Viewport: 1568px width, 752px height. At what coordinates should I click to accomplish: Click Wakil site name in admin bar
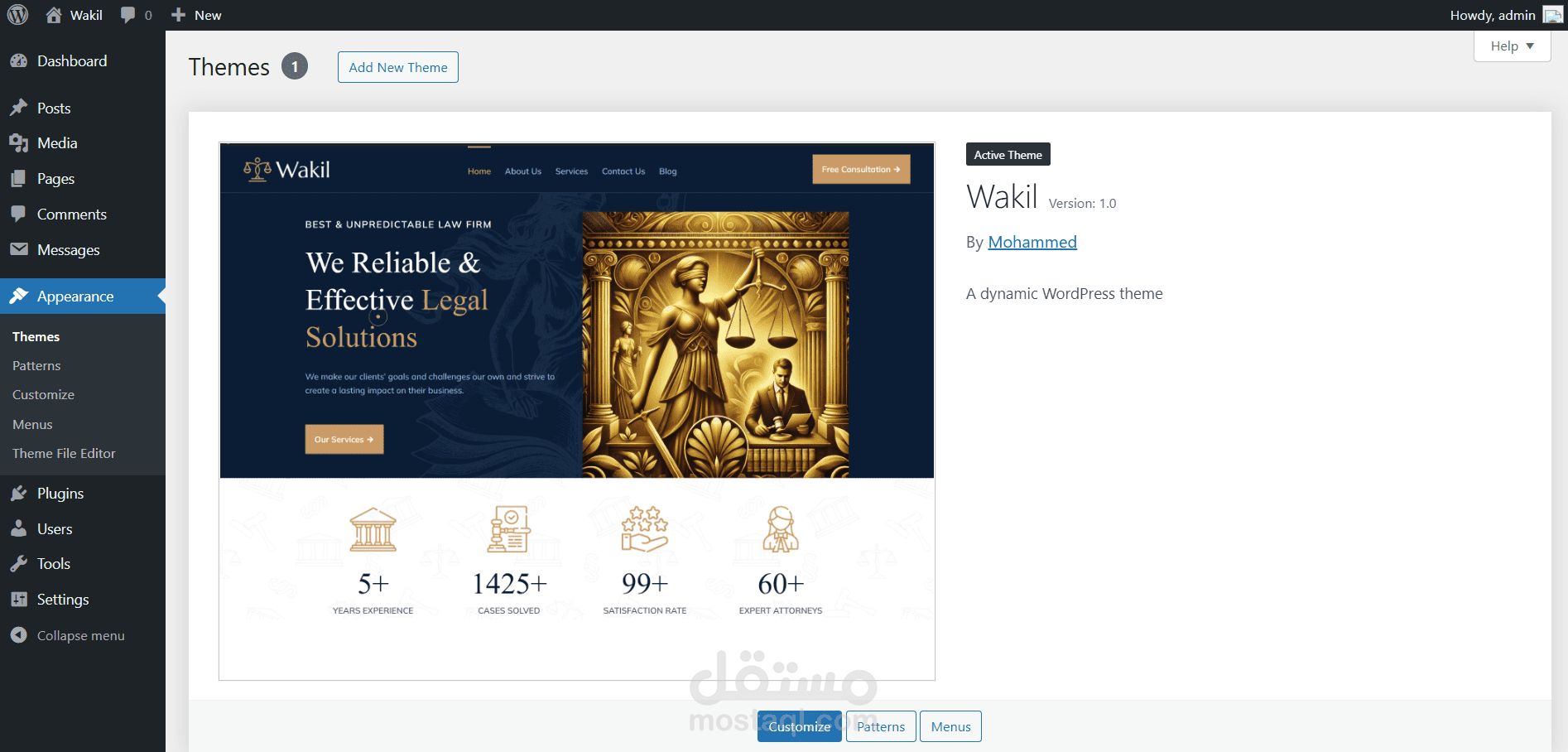pyautogui.click(x=86, y=15)
